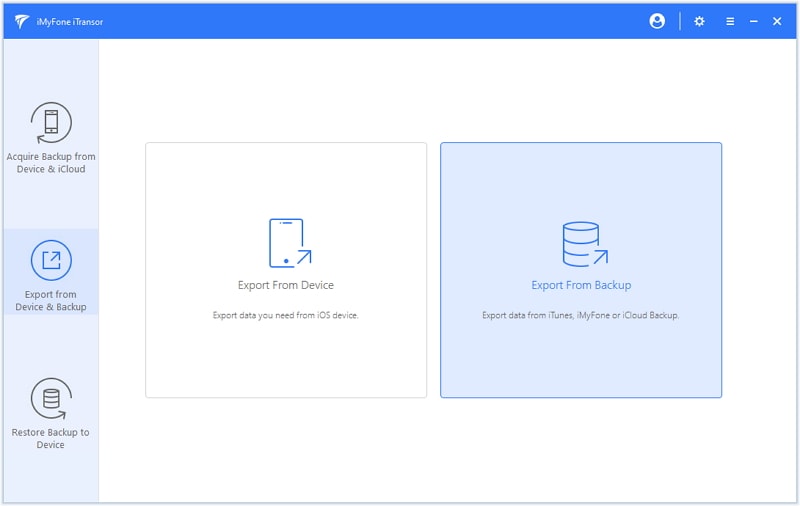Minimize the iTransor window
Image resolution: width=800 pixels, height=506 pixels.
coord(754,21)
